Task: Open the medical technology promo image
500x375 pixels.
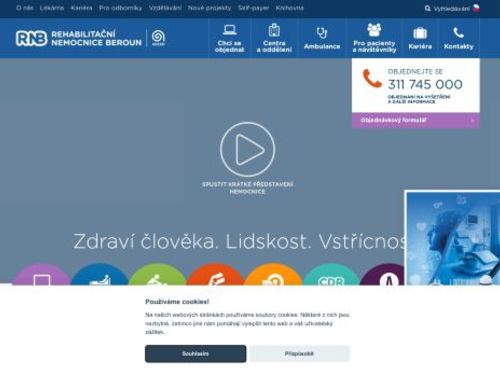Action: pyautogui.click(x=452, y=238)
